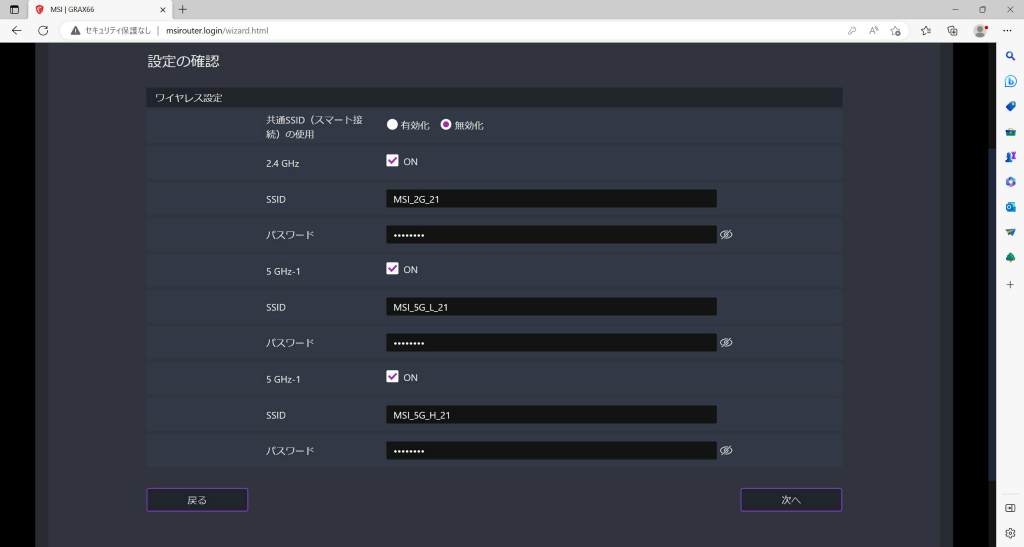
Task: Click the MSI_5G_H_21 SSID field
Action: click(x=551, y=415)
